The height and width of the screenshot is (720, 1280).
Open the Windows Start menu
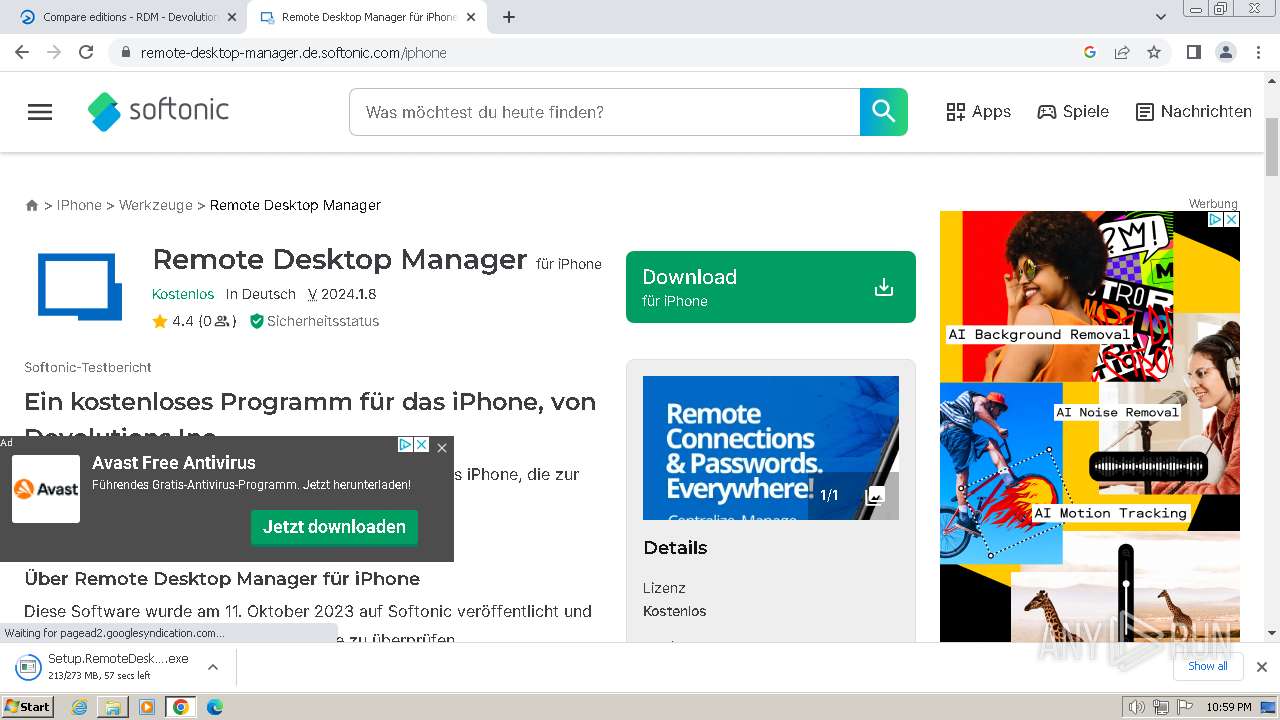[28, 706]
